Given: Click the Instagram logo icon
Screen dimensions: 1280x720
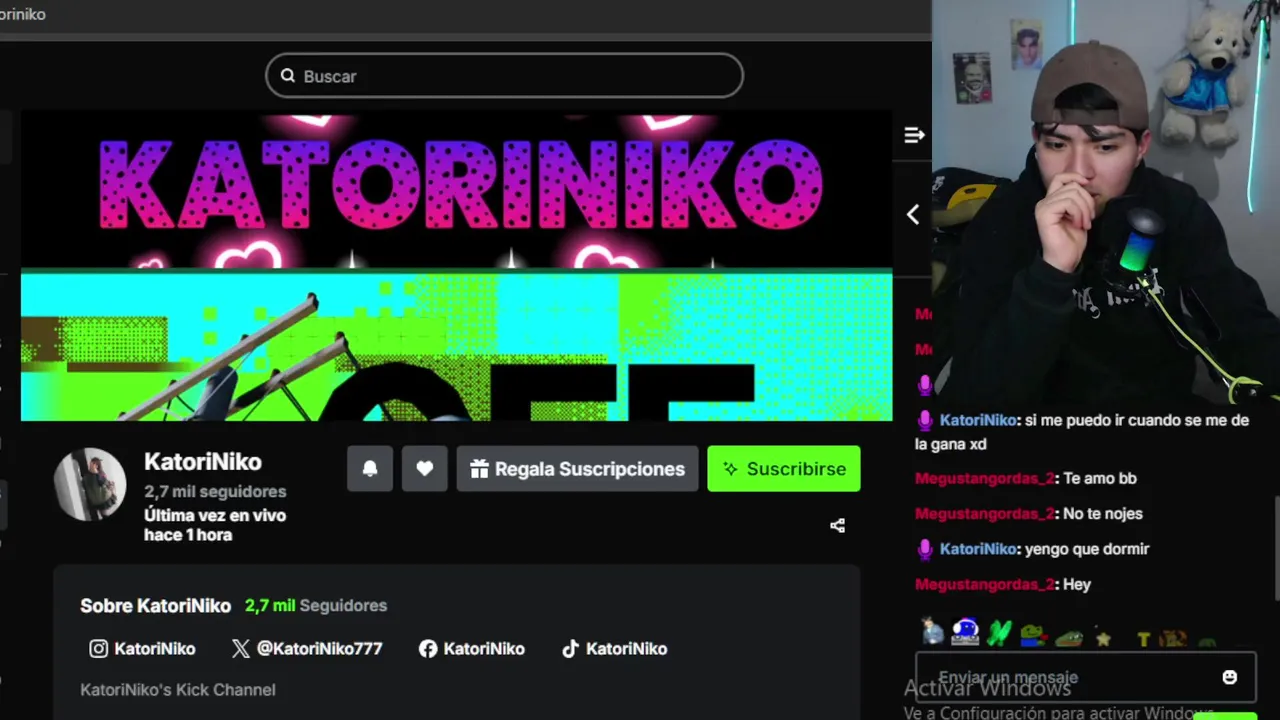Looking at the screenshot, I should (x=98, y=649).
